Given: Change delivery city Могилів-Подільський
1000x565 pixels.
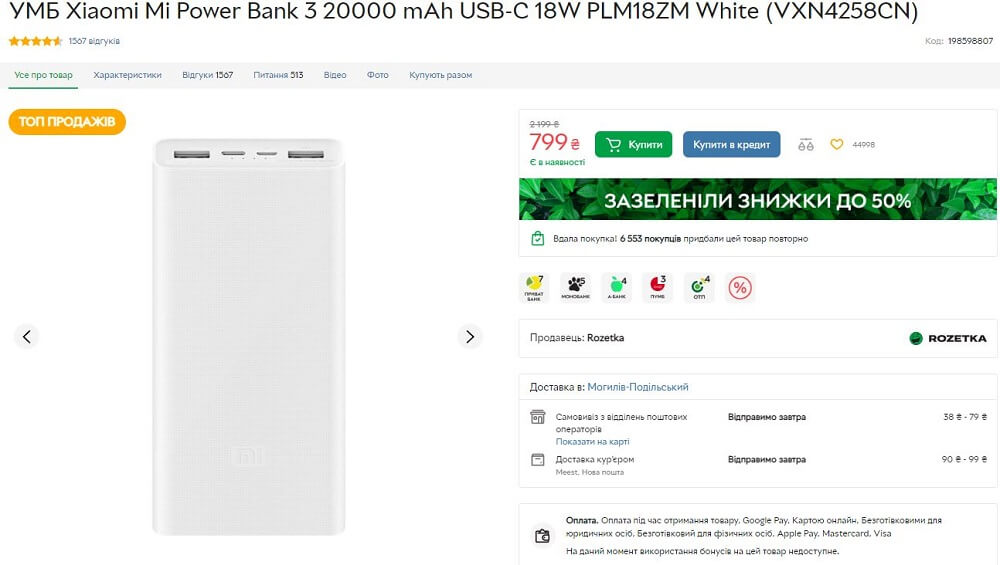Looking at the screenshot, I should point(638,387).
